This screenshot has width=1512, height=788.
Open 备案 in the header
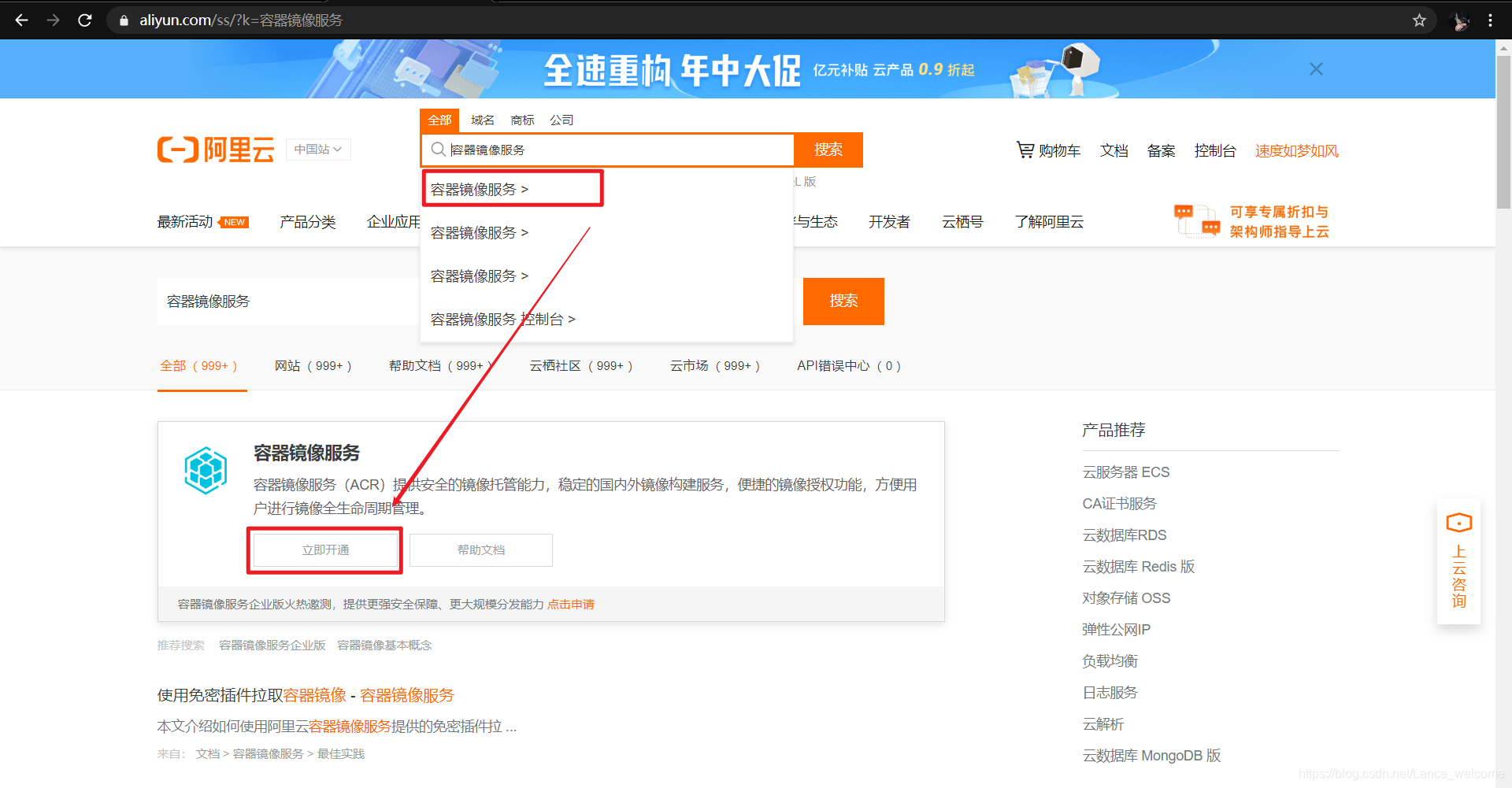pyautogui.click(x=1161, y=150)
